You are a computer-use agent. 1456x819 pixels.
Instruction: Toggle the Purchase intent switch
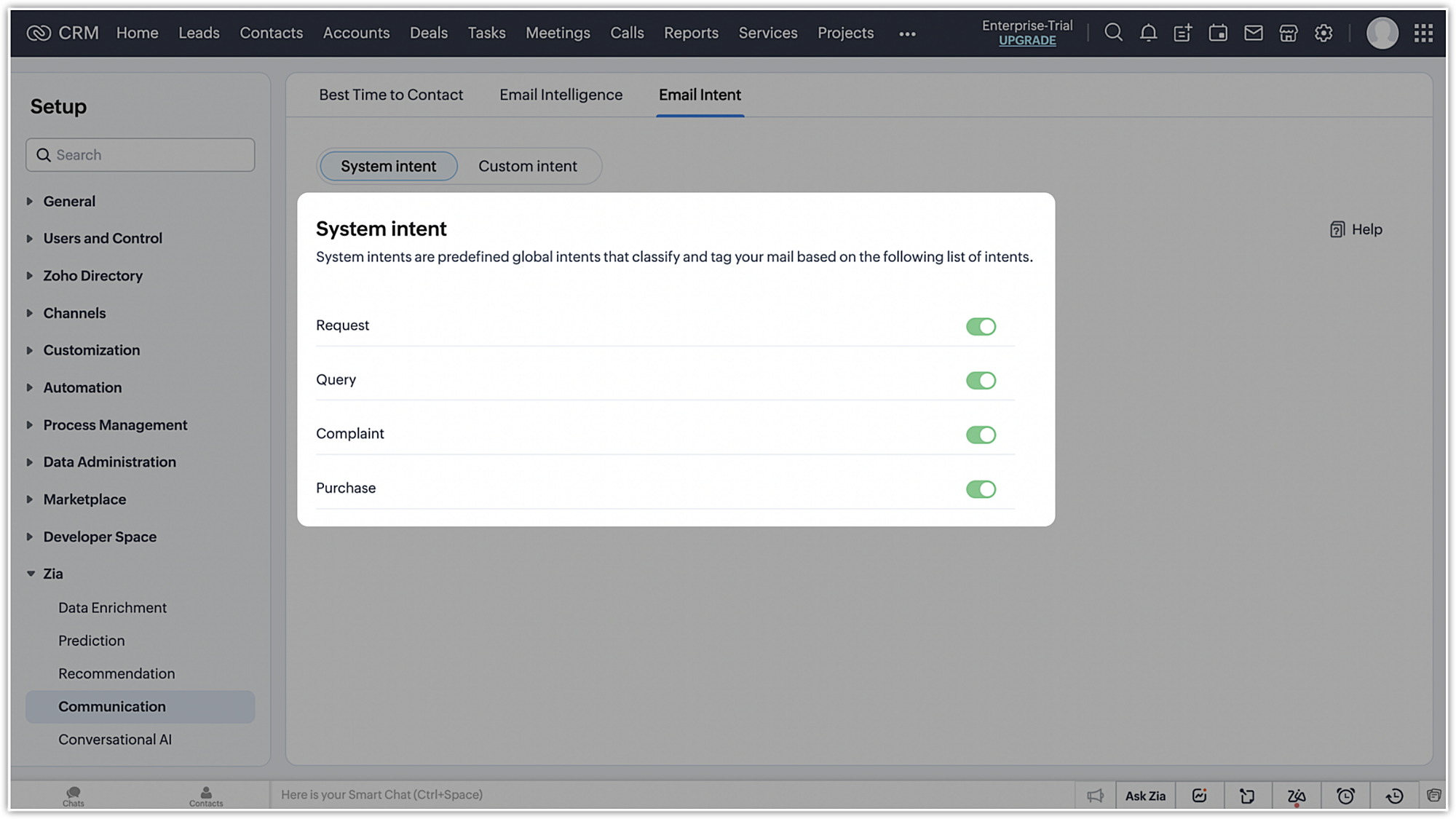(x=981, y=489)
